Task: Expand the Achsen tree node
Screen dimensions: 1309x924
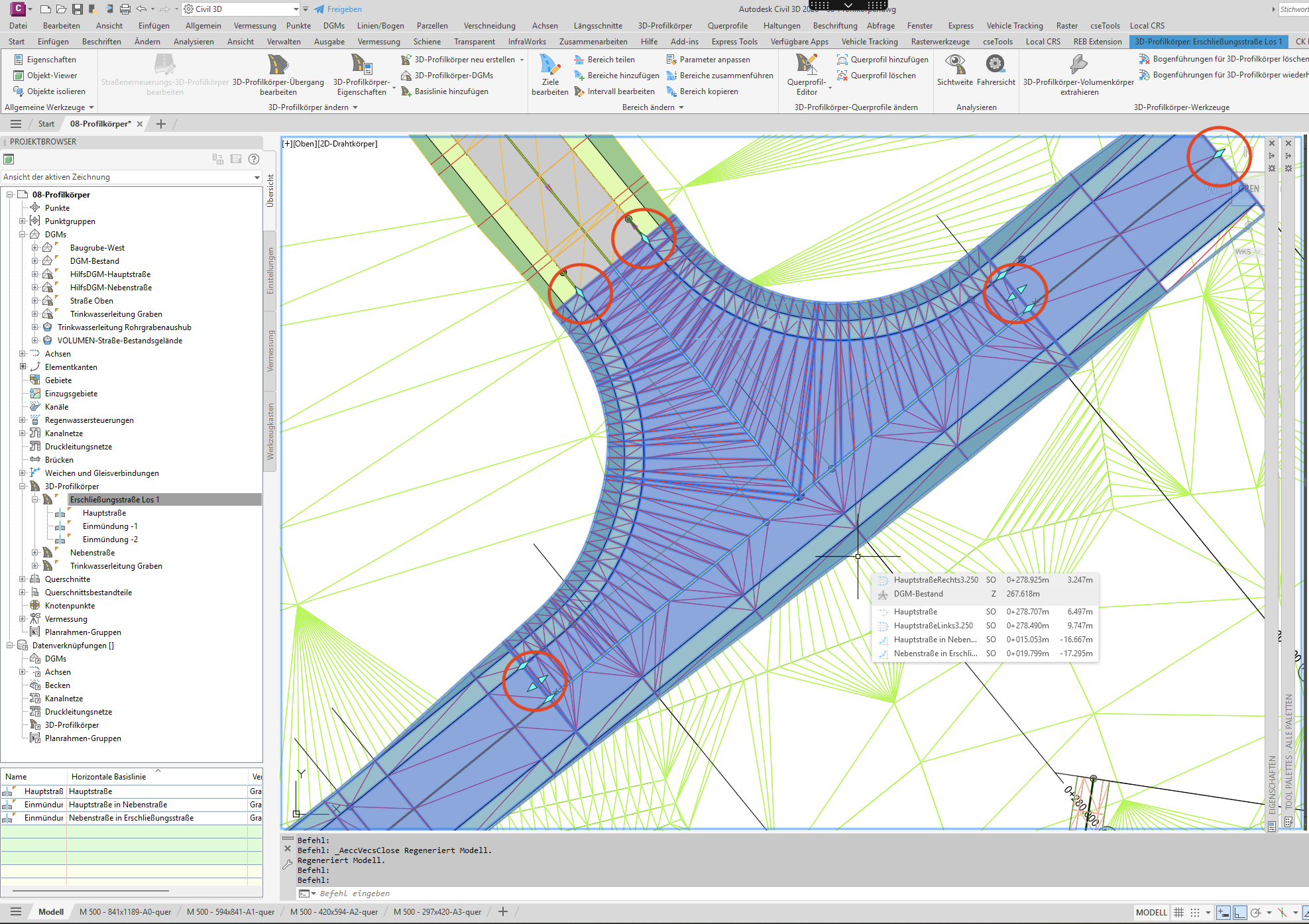Action: (x=22, y=354)
